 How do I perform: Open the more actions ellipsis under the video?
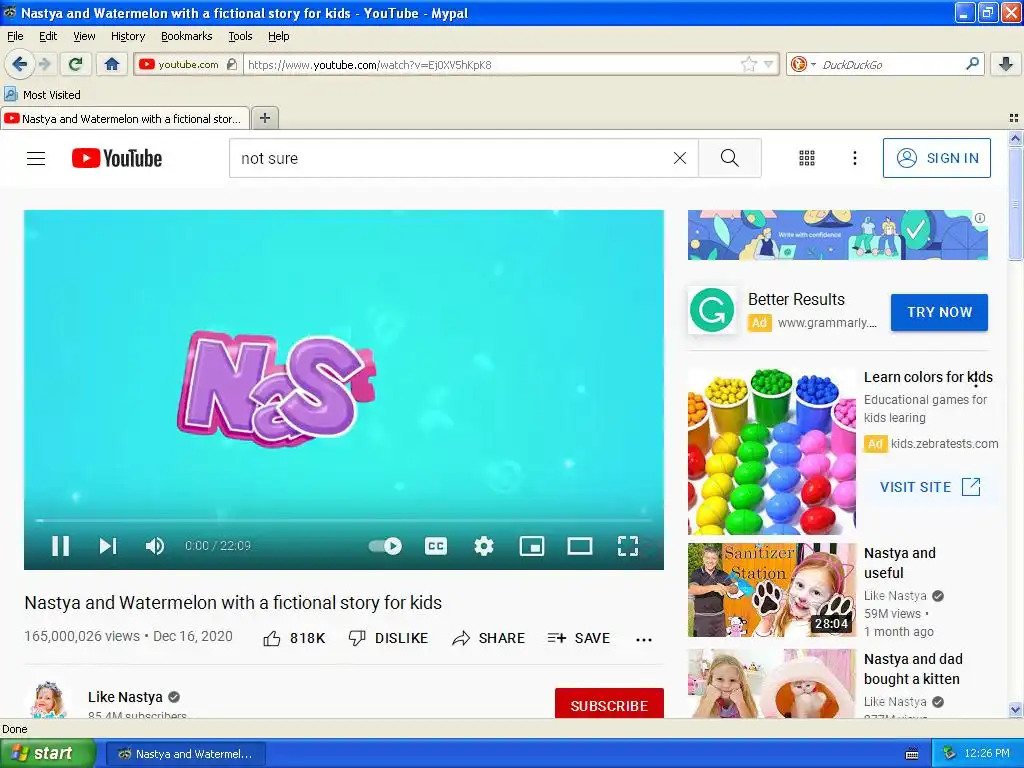644,639
